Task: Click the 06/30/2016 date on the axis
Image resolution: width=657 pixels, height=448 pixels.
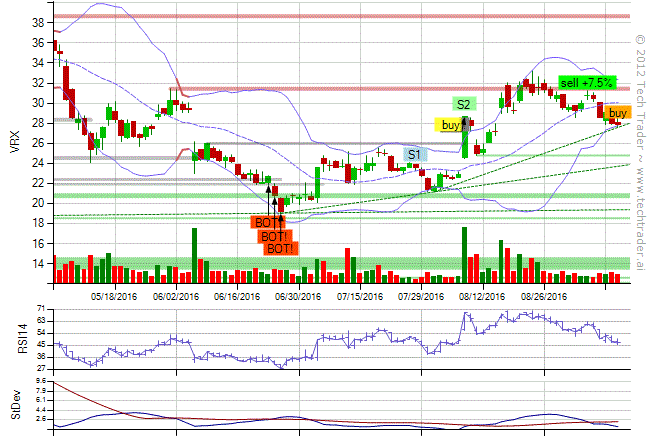Action: tap(298, 296)
